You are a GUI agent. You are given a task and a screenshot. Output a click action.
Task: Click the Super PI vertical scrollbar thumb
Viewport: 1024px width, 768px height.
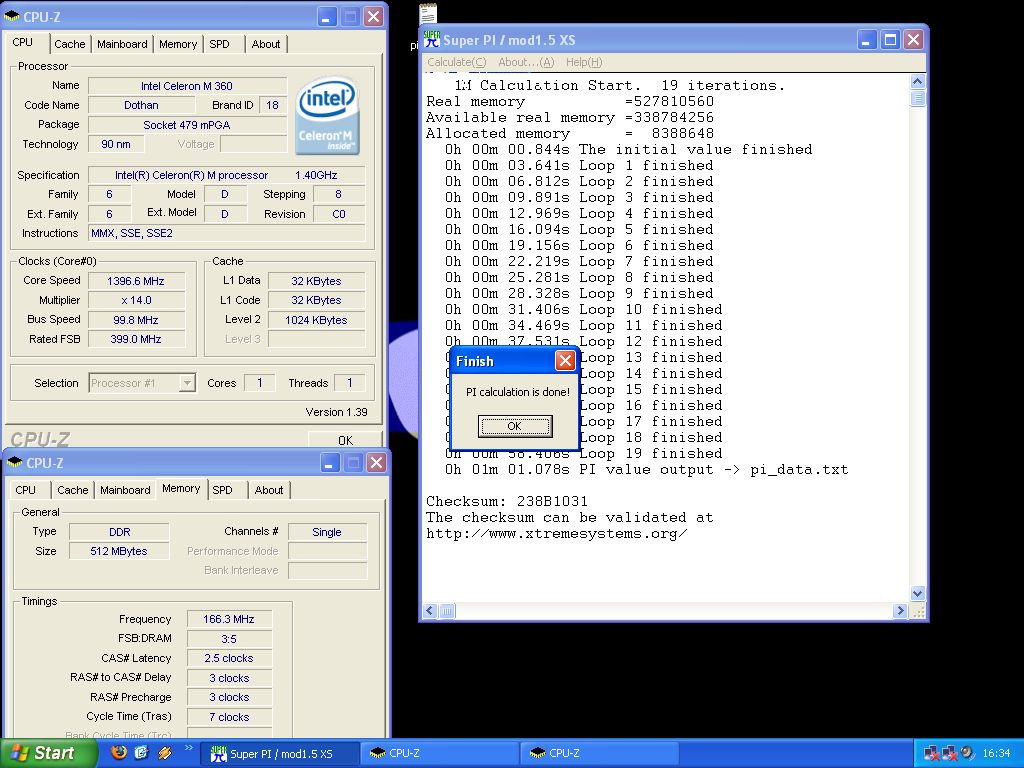pos(918,99)
